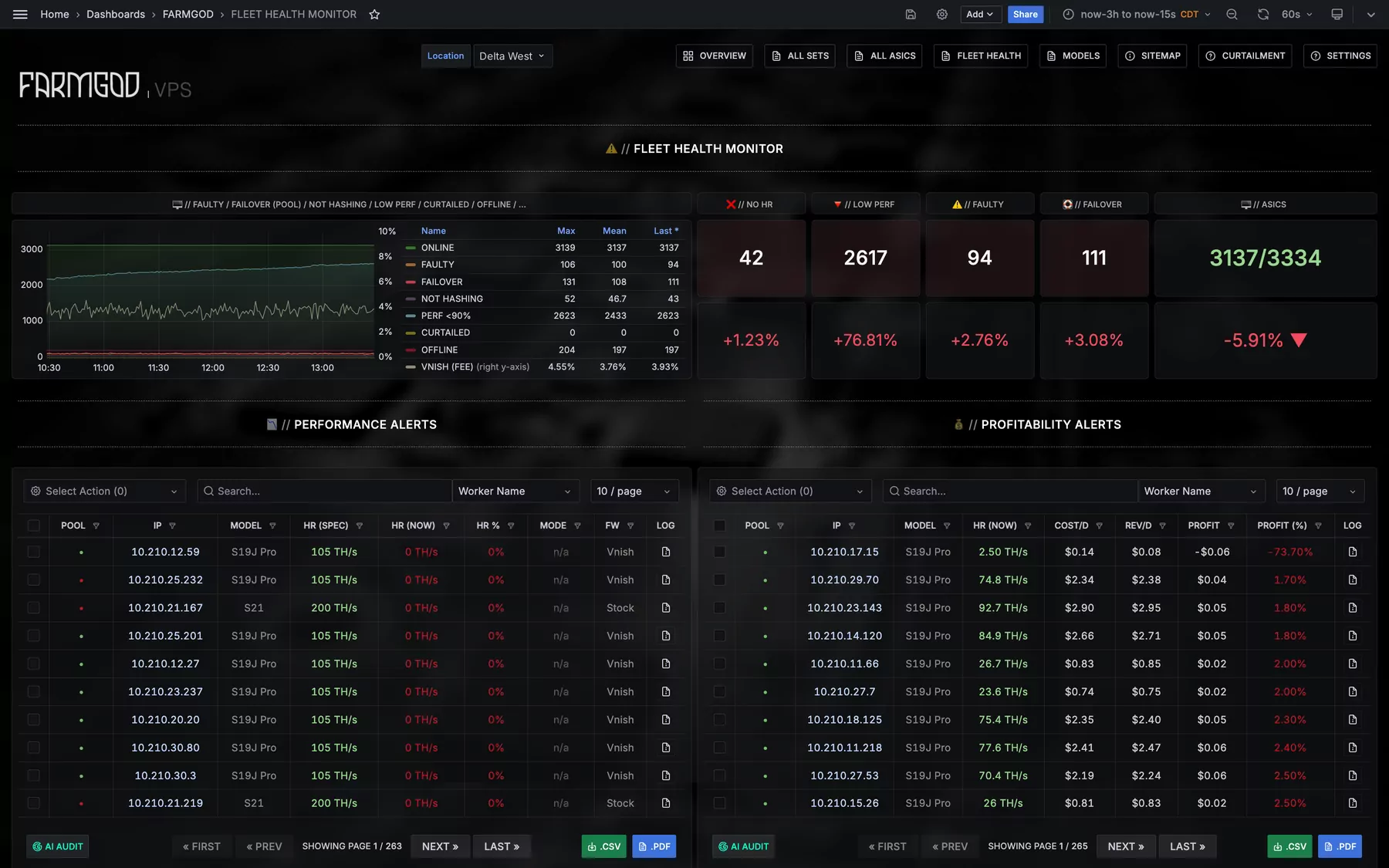The width and height of the screenshot is (1389, 868).
Task: Filter the HR (SPEC) column
Action: click(359, 525)
